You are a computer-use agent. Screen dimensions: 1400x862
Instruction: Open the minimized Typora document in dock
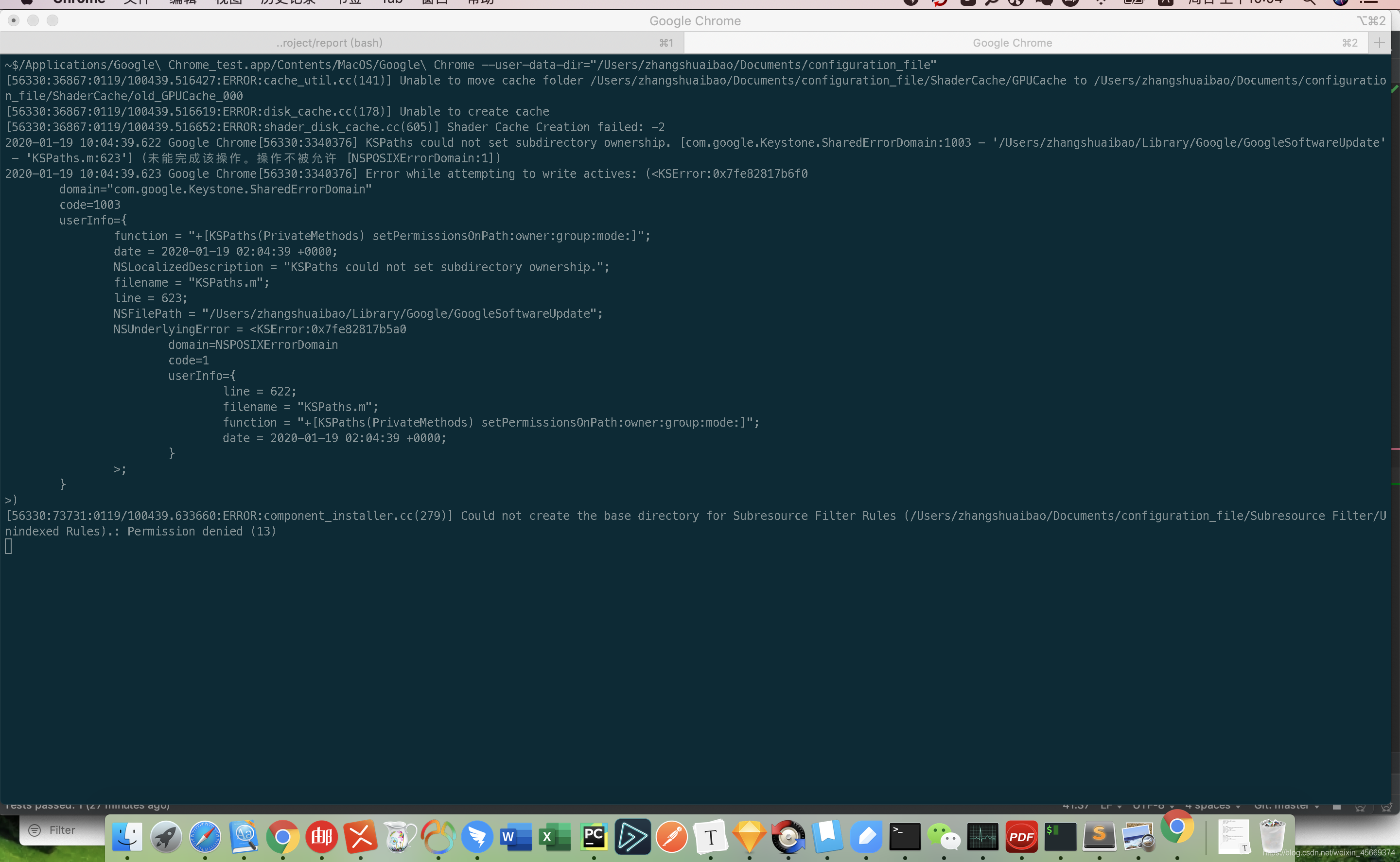click(x=1234, y=837)
